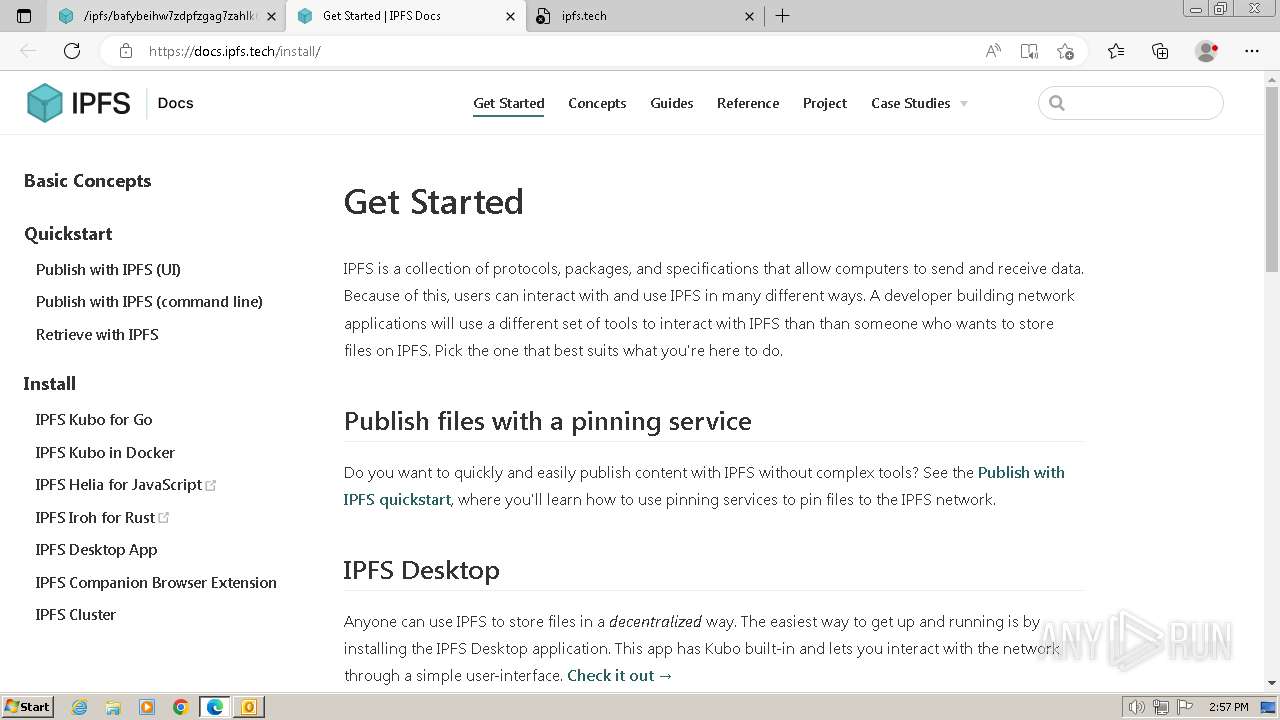
Task: Follow the Check it out link
Action: tap(620, 676)
